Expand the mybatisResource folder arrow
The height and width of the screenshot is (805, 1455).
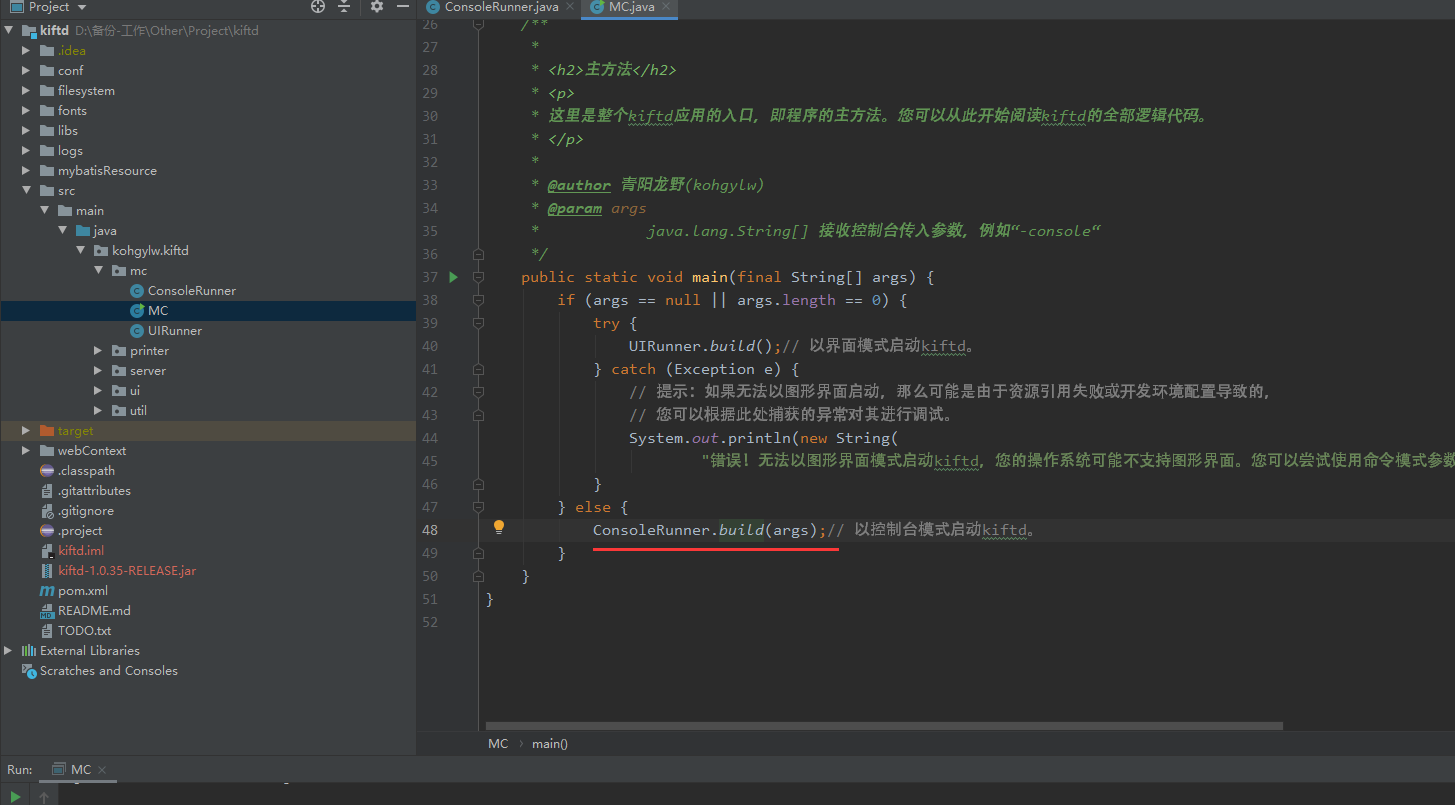tap(27, 170)
